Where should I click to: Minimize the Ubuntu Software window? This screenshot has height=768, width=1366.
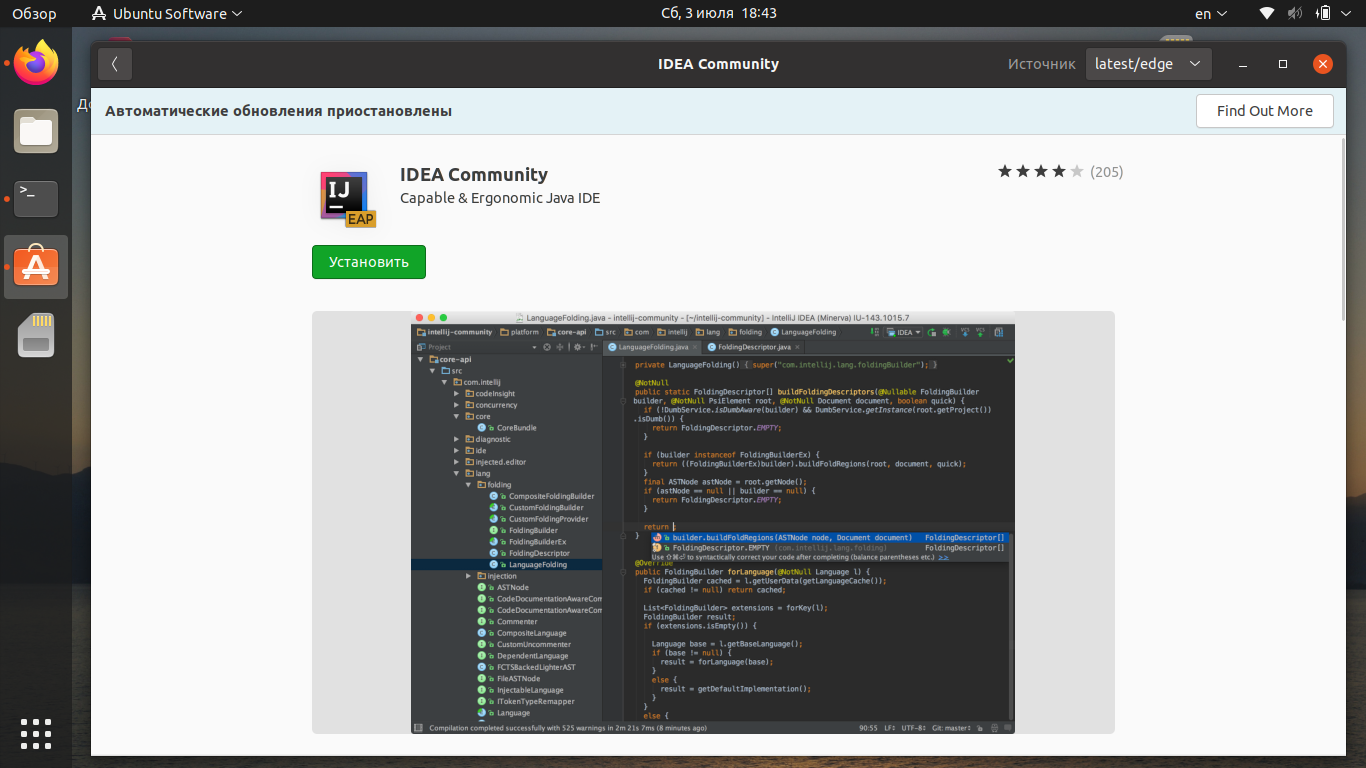[1243, 64]
